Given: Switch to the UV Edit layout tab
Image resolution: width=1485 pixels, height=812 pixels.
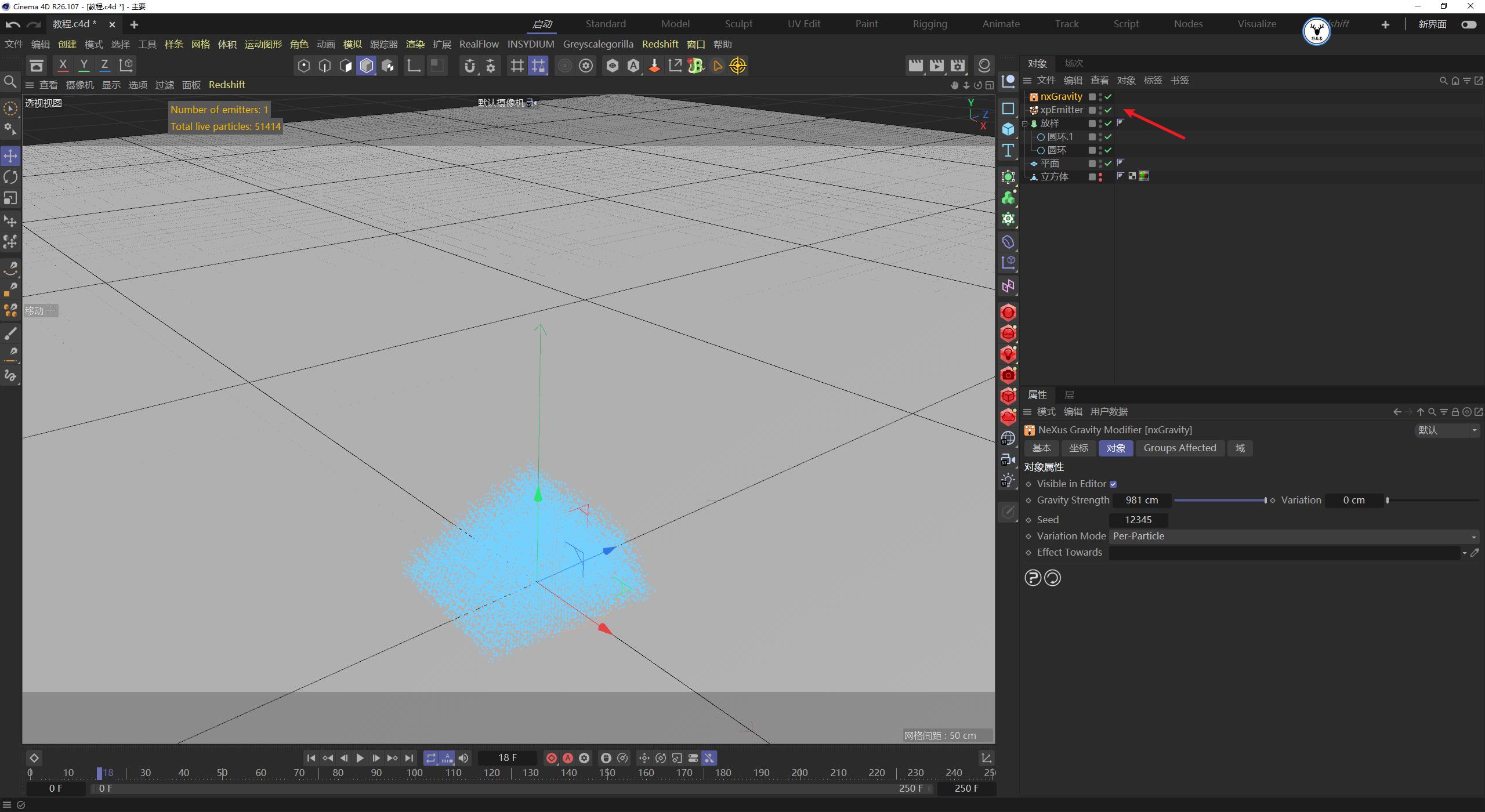Looking at the screenshot, I should coord(803,24).
